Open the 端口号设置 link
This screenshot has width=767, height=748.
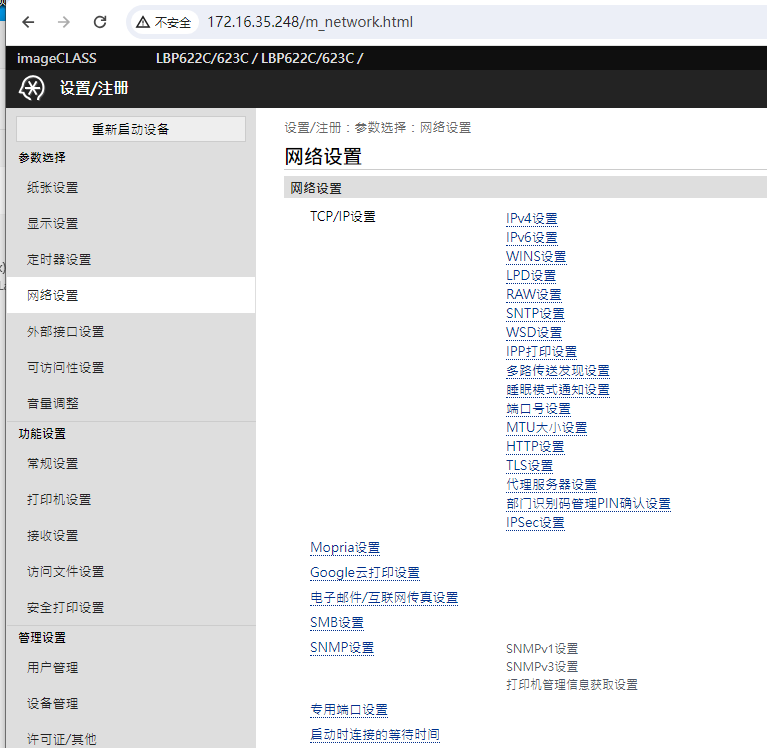(539, 409)
